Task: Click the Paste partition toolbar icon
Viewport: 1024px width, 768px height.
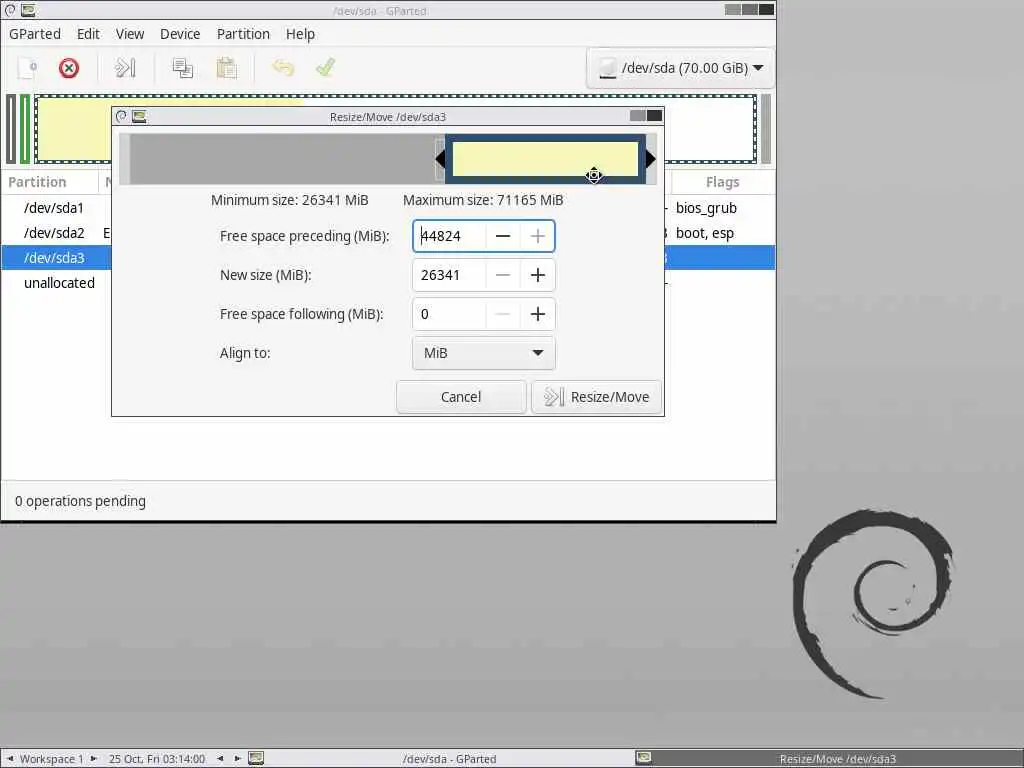Action: tap(226, 68)
